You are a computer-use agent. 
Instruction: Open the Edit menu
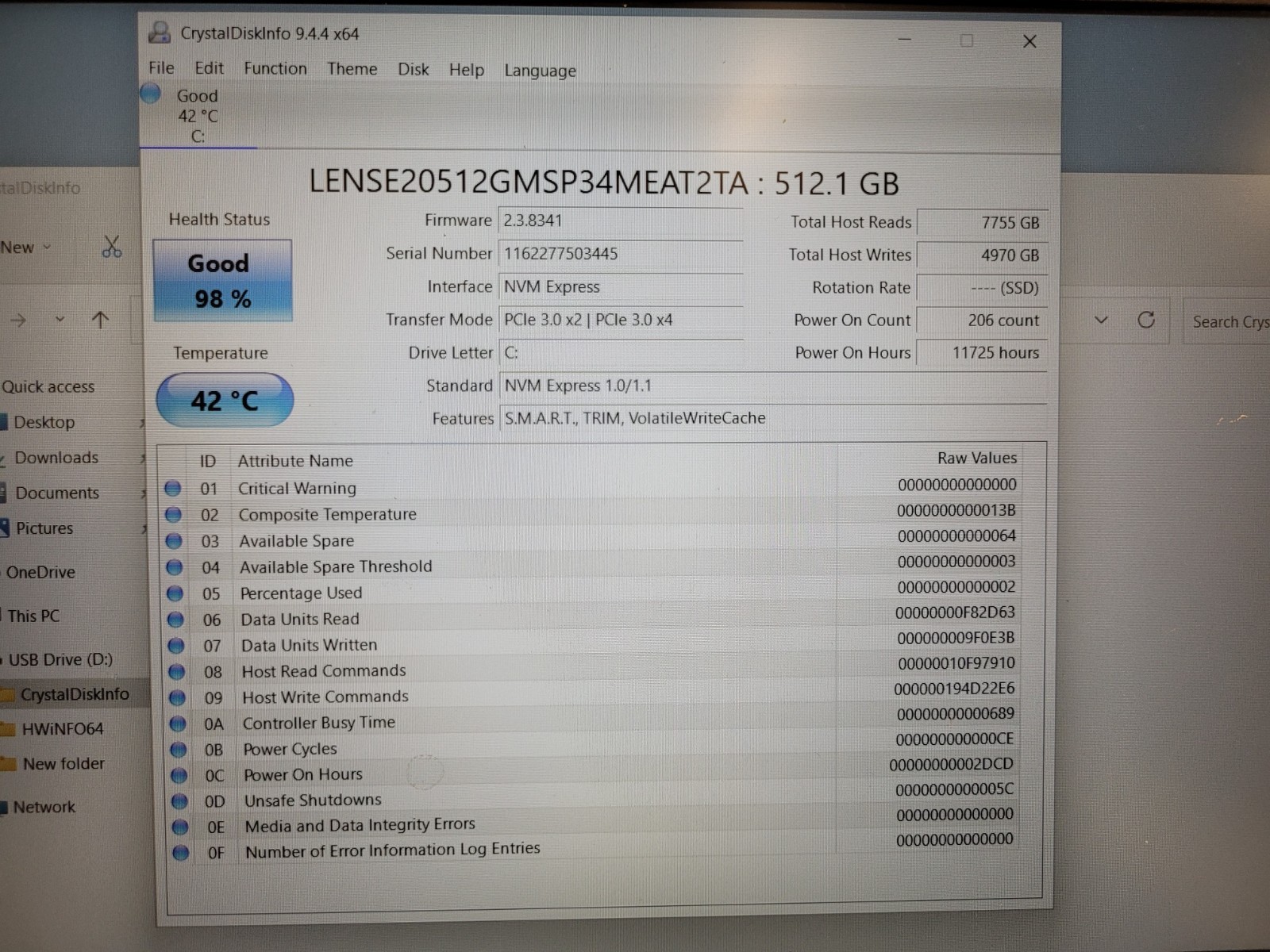[209, 68]
